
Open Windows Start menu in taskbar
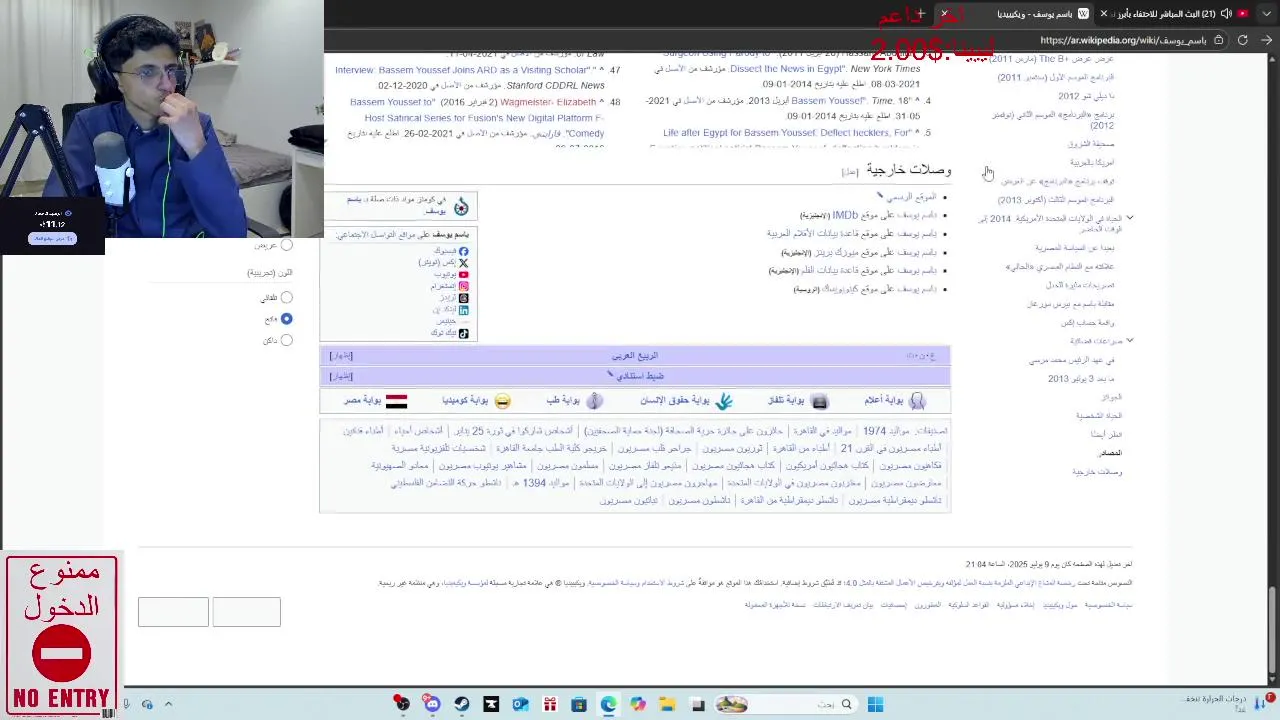click(x=875, y=704)
